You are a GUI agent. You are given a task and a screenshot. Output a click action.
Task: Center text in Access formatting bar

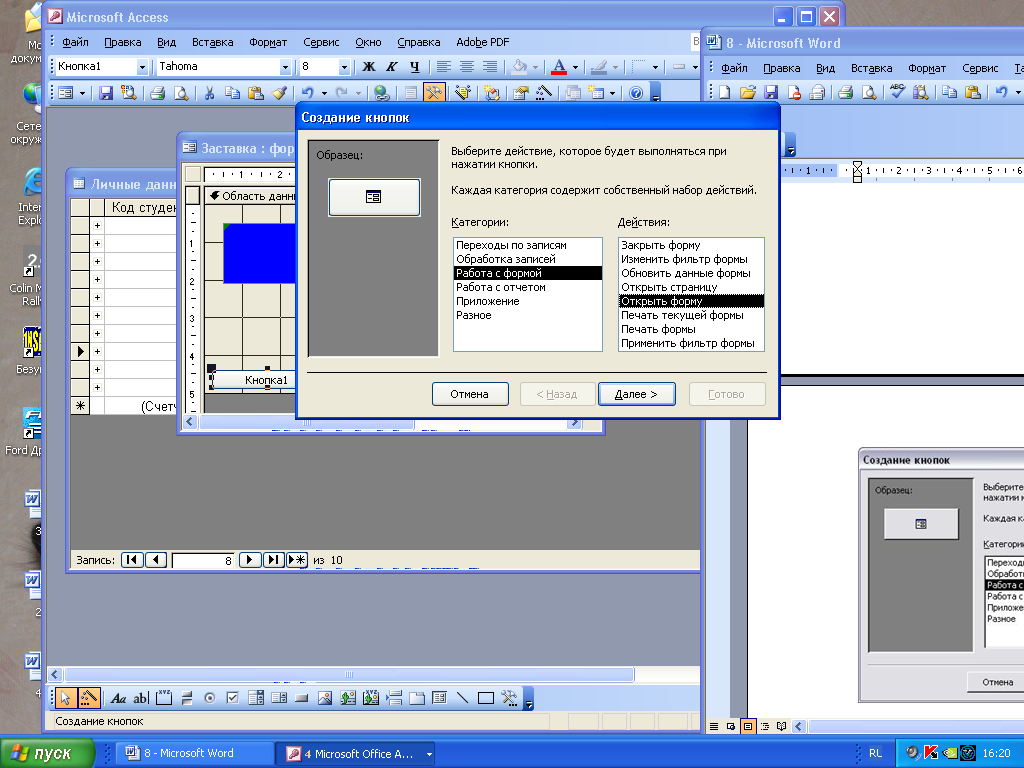[x=466, y=67]
